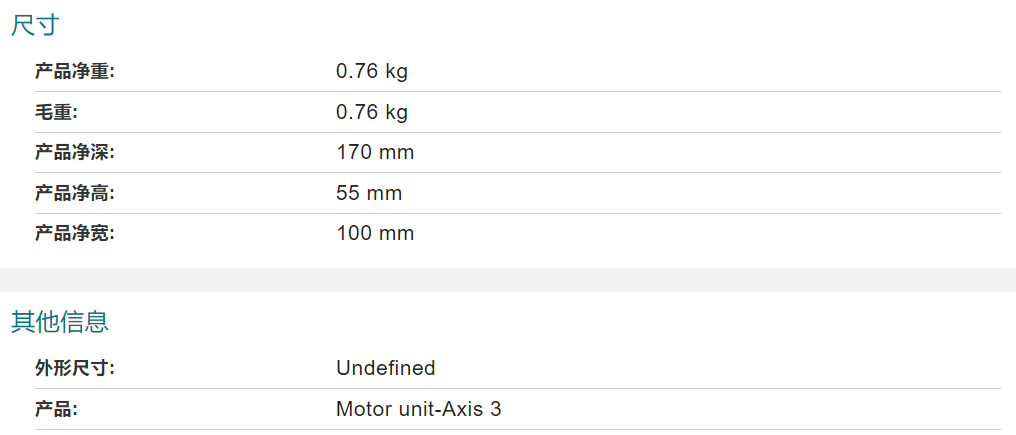1016x435 pixels.
Task: Select the 产品净高 label
Action: click(x=75, y=193)
